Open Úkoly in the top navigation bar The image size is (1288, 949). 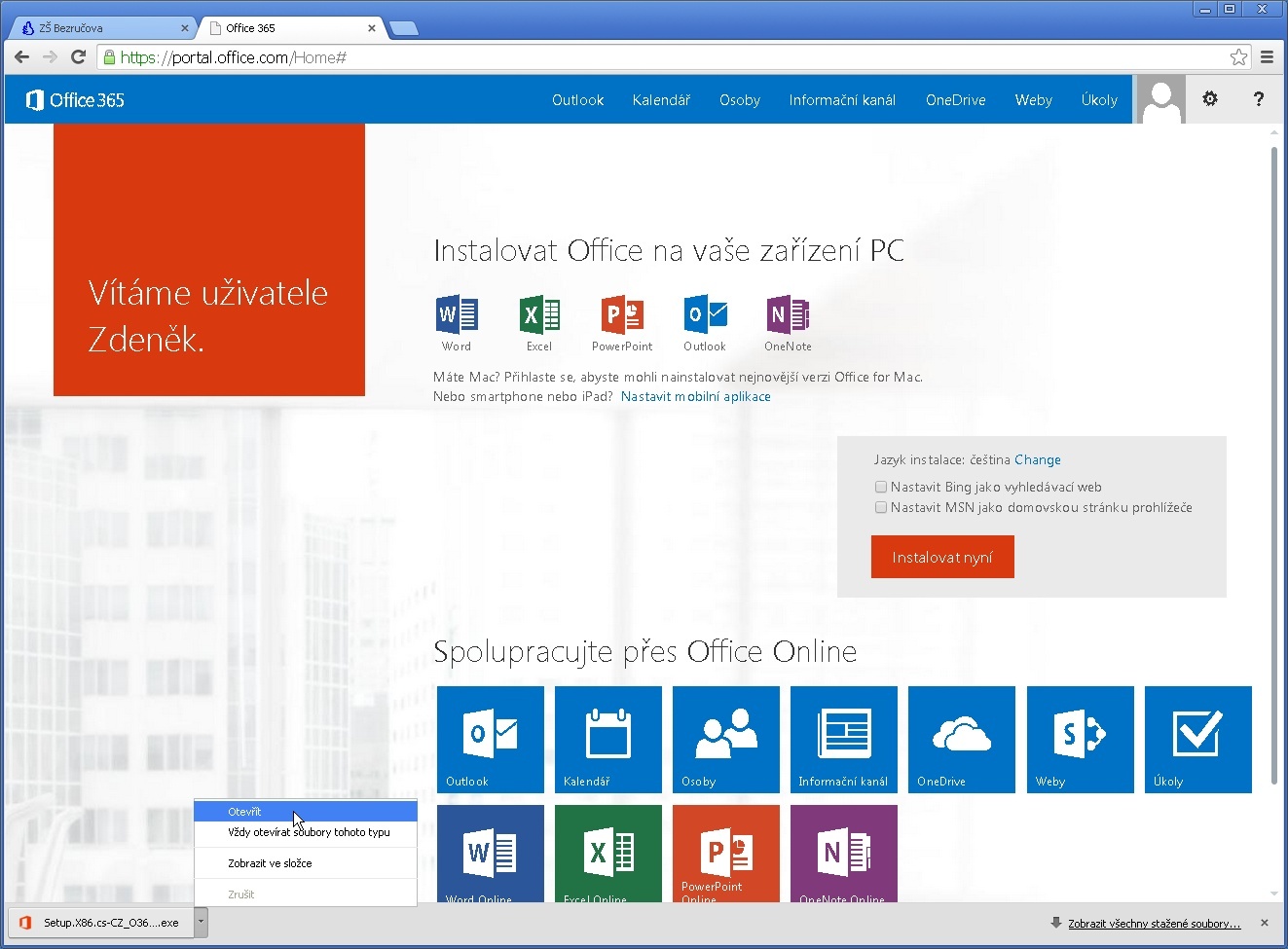tap(1099, 99)
